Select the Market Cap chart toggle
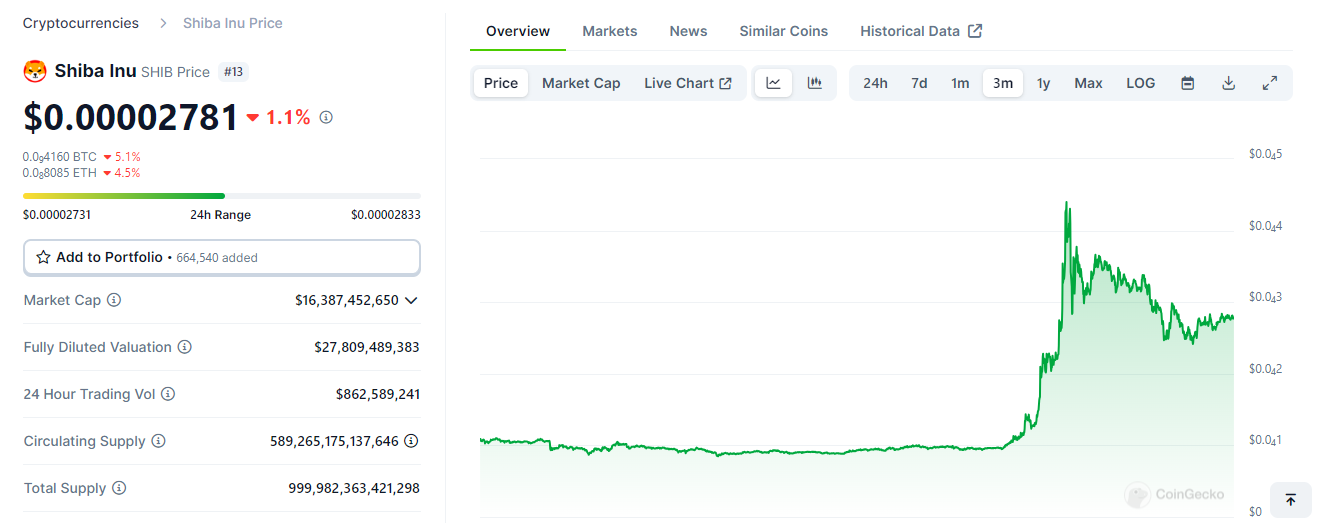 pyautogui.click(x=581, y=83)
